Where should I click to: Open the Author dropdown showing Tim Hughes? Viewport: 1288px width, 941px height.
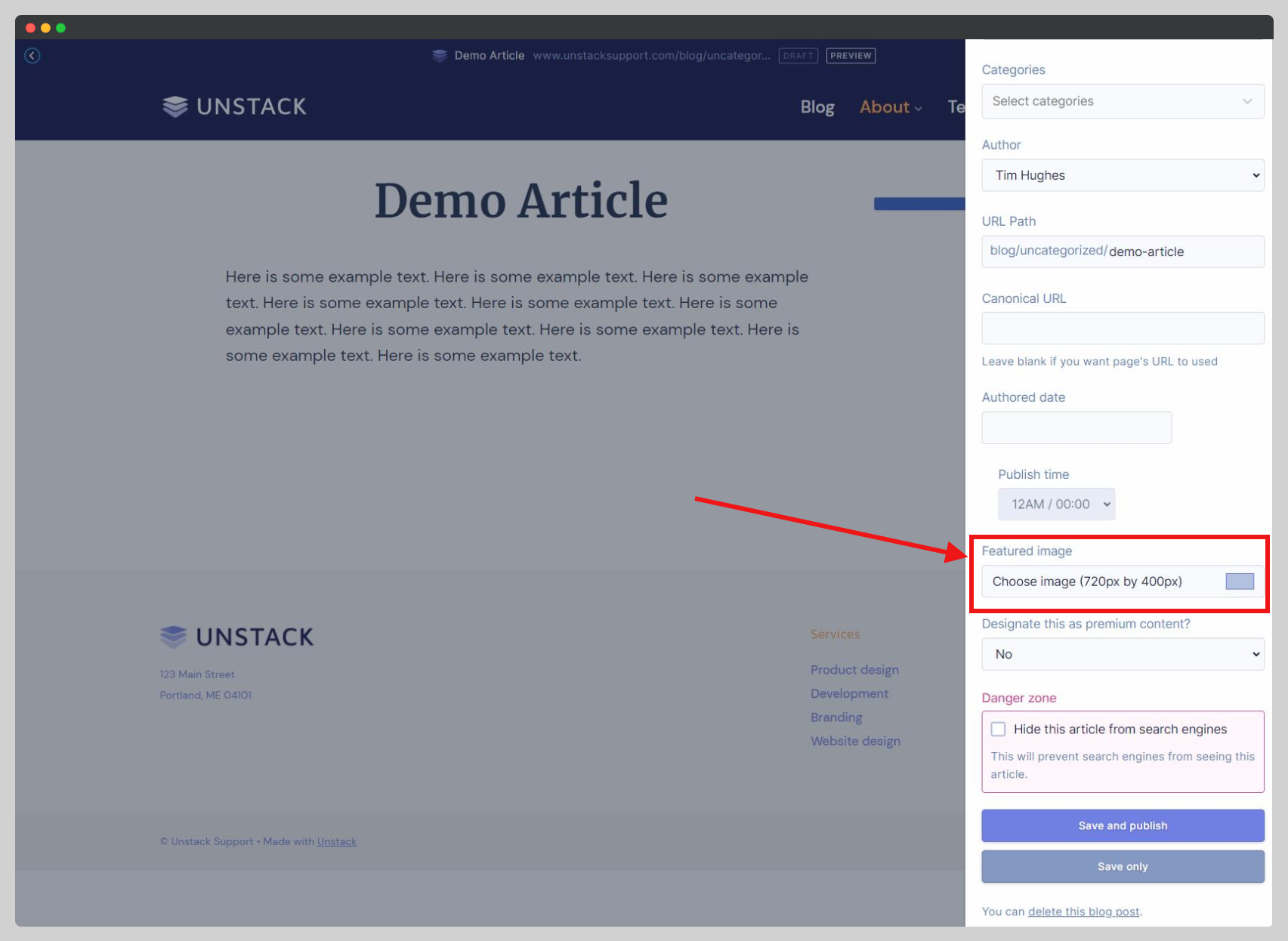1122,175
